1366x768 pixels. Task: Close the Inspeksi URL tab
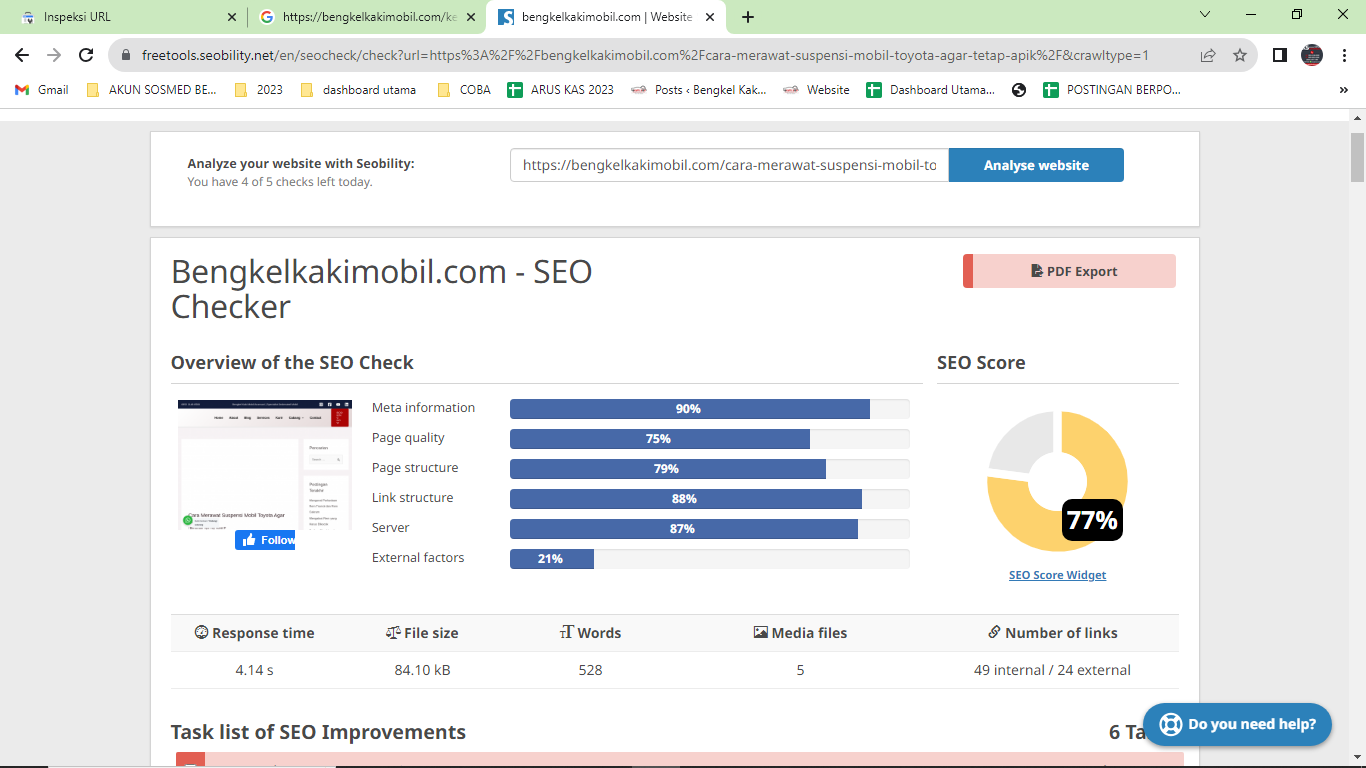coord(232,17)
